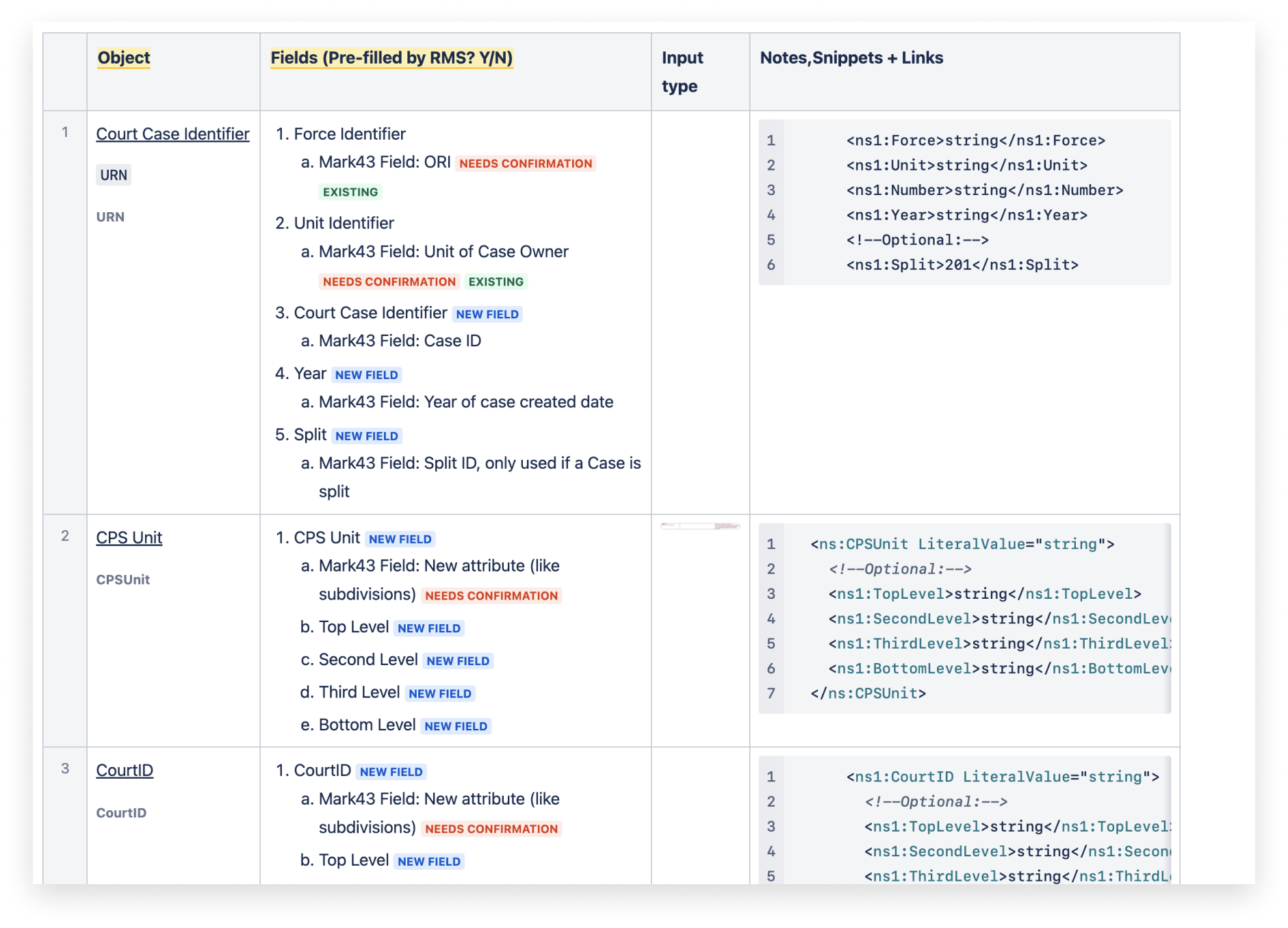Click NEW FIELD badge beside Top Level in CourtID row
Screen dimensions: 1288x928
(x=429, y=862)
